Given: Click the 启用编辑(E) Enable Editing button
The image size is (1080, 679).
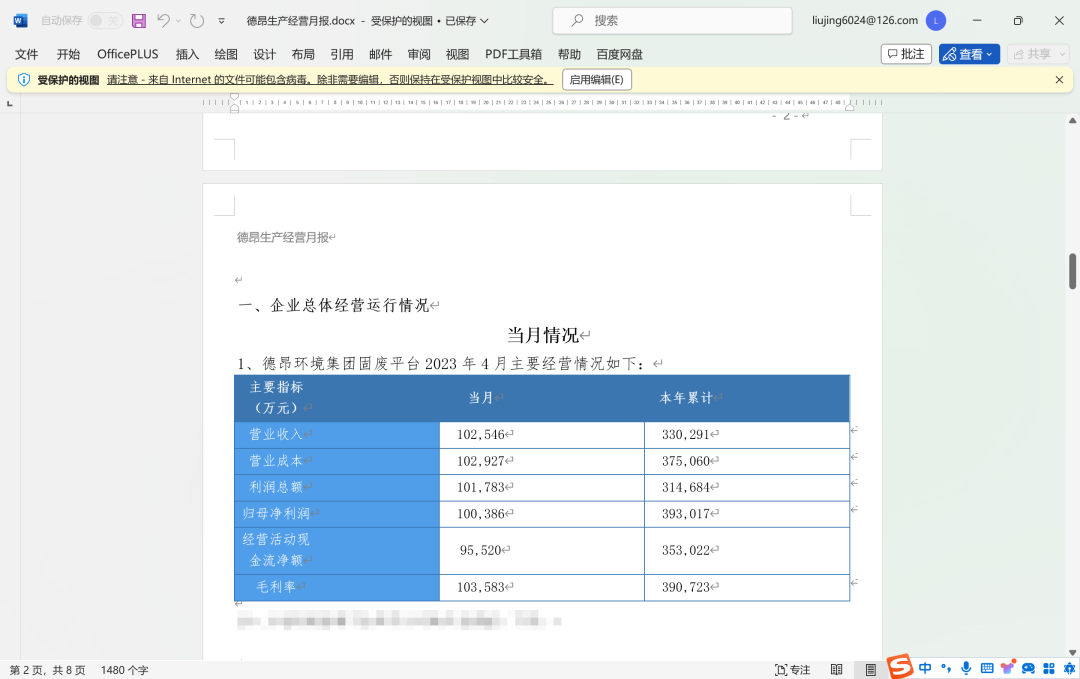Looking at the screenshot, I should [596, 80].
